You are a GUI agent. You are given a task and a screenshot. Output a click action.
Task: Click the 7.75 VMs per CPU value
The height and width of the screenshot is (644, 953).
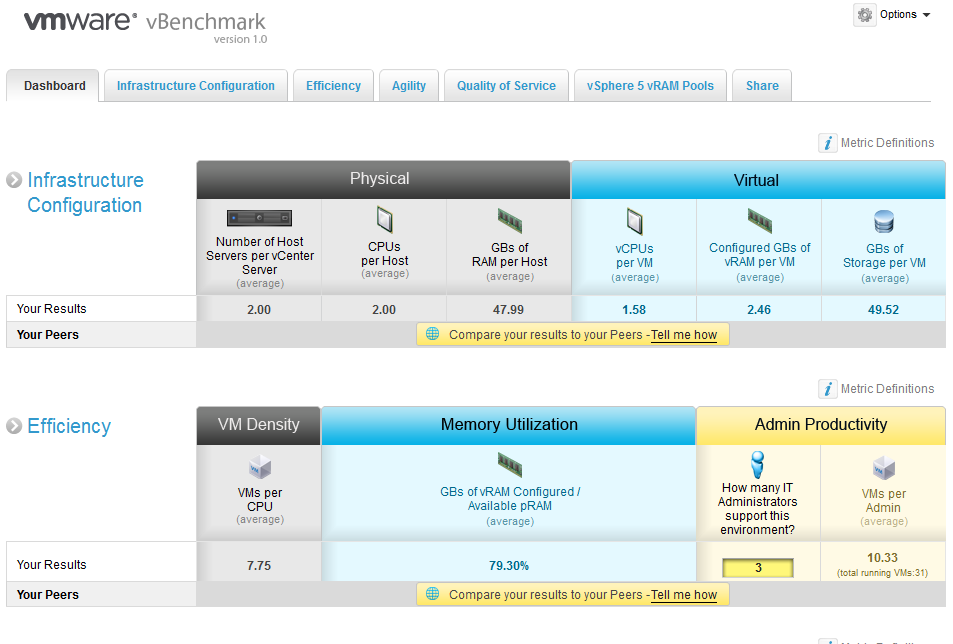tap(259, 566)
